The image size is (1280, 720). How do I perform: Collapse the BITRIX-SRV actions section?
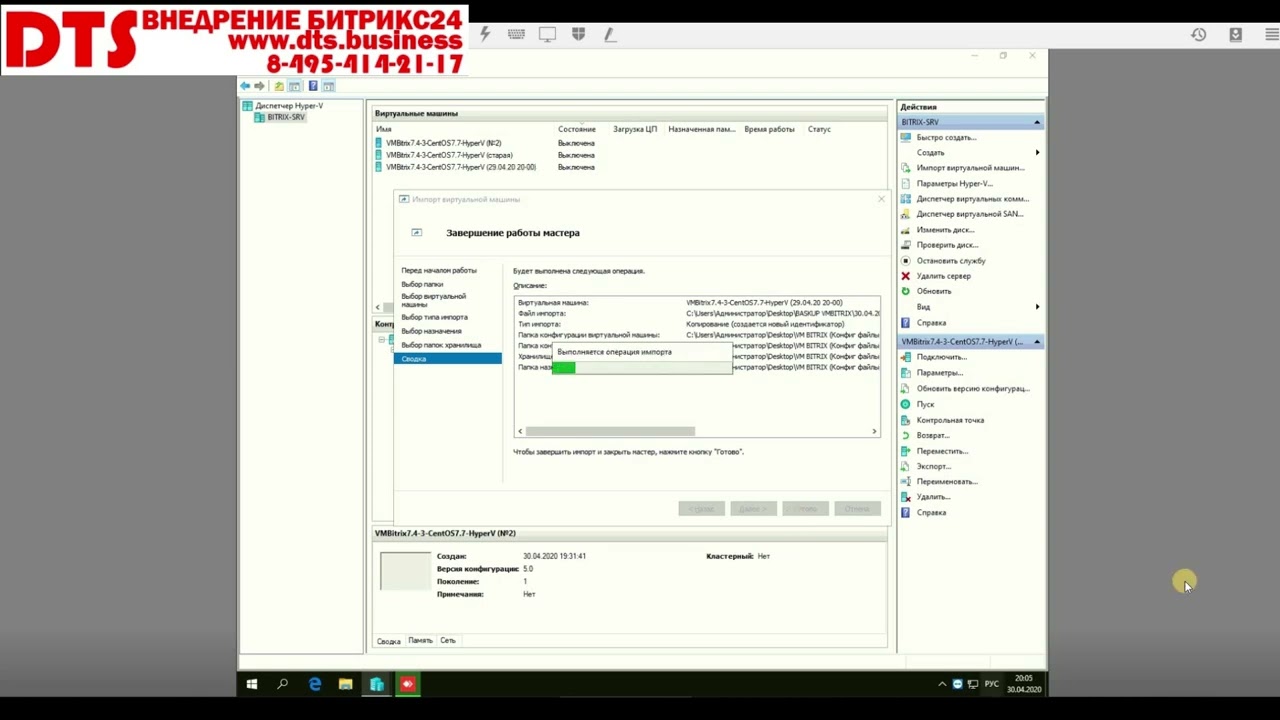click(1037, 122)
